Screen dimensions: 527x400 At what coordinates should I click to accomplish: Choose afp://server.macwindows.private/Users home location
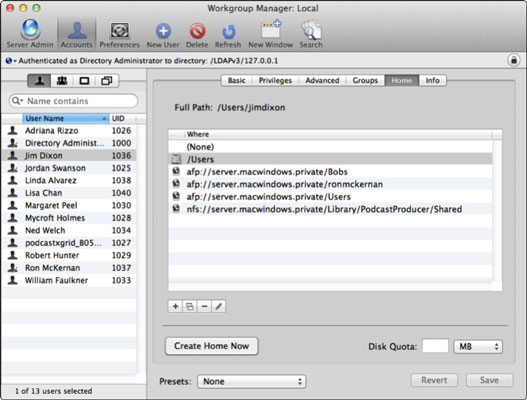(330, 197)
